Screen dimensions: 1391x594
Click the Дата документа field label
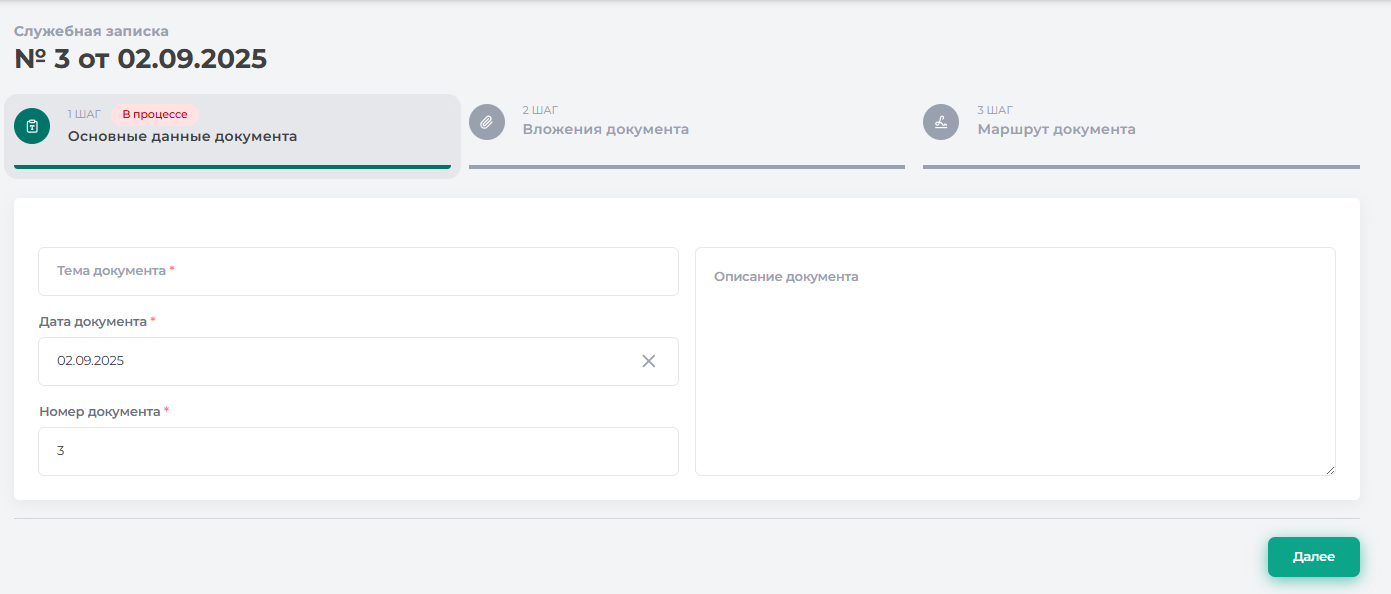[x=93, y=322]
